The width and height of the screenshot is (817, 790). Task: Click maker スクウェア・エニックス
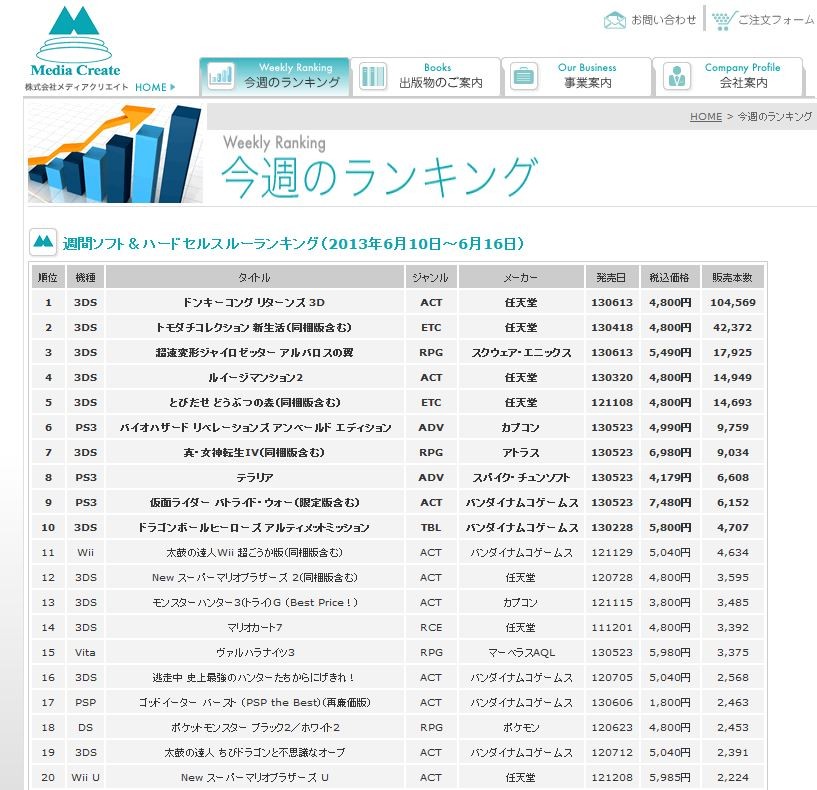coord(521,352)
